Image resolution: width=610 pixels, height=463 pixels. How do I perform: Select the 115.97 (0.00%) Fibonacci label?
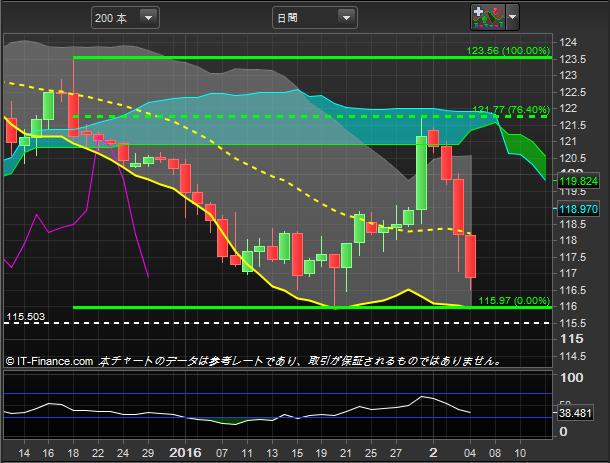pyautogui.click(x=514, y=300)
